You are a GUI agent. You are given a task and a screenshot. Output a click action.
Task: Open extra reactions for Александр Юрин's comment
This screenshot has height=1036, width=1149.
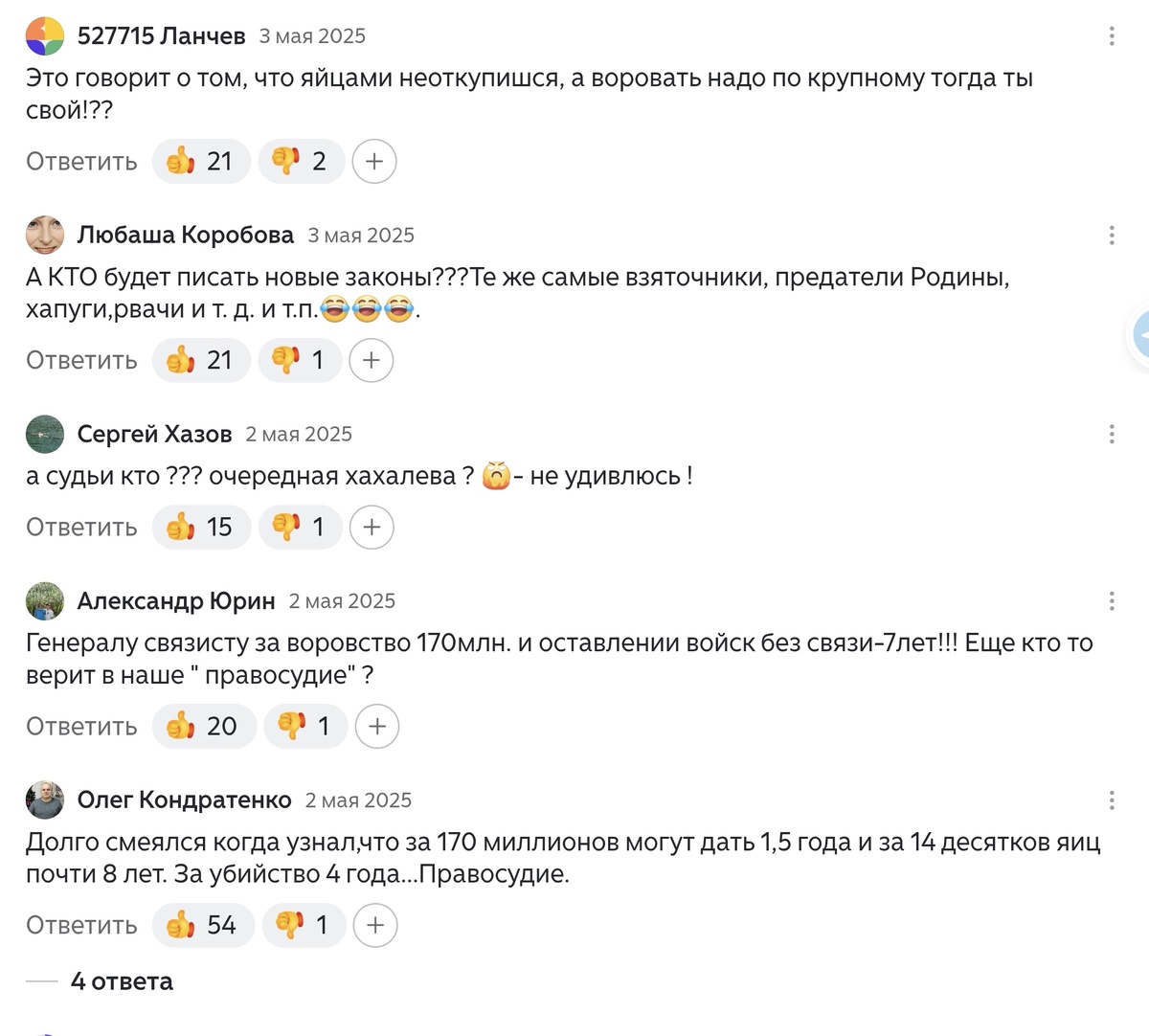pyautogui.click(x=377, y=727)
